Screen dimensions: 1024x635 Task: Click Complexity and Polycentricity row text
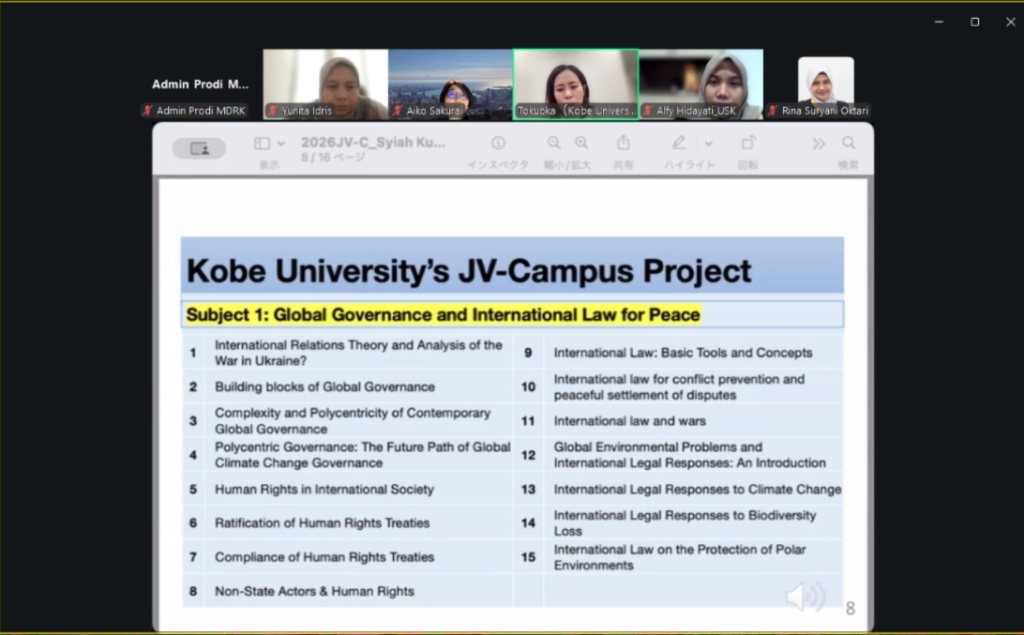click(x=353, y=421)
